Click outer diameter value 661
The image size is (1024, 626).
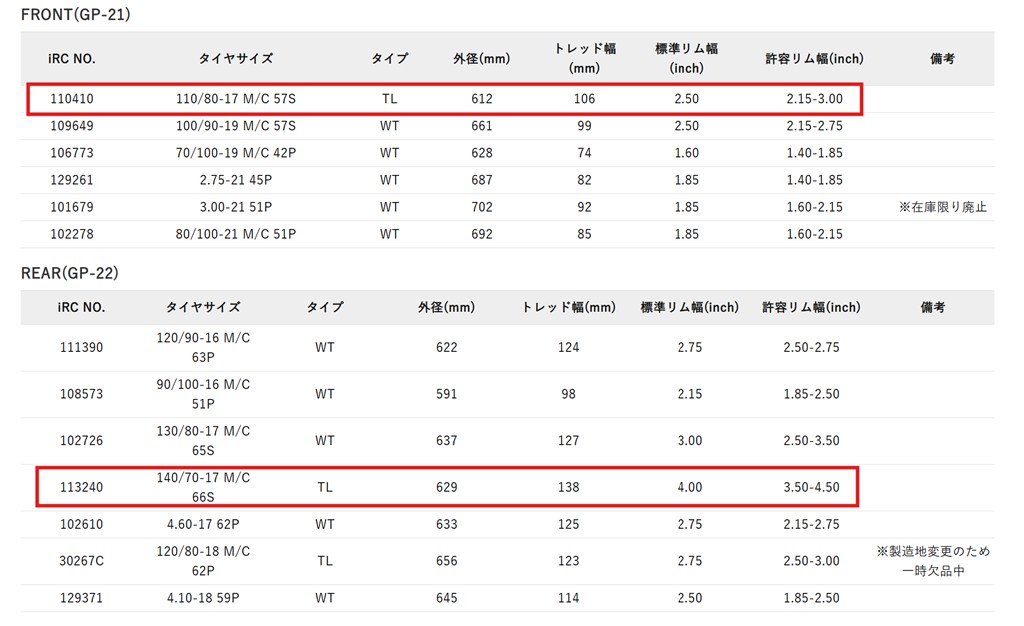(482, 125)
